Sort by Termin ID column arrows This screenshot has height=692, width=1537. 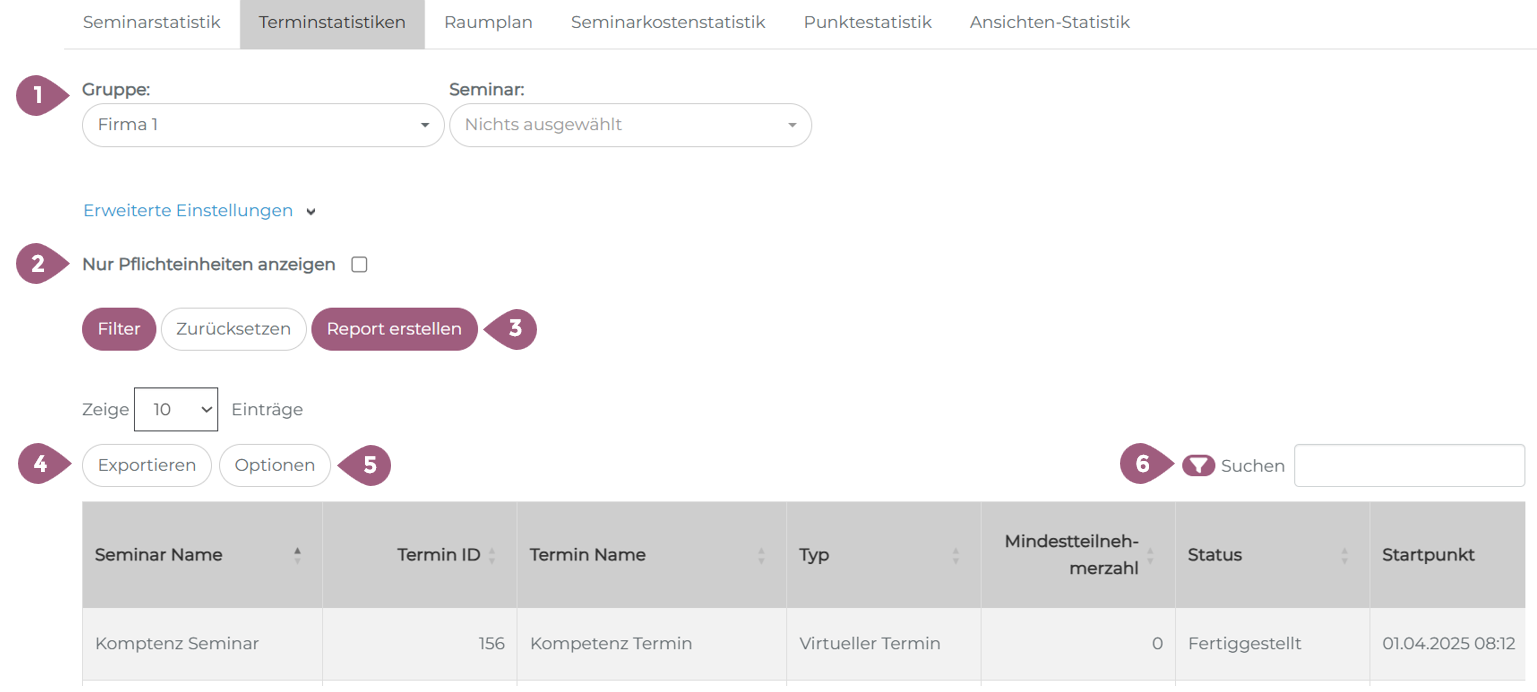pos(491,555)
